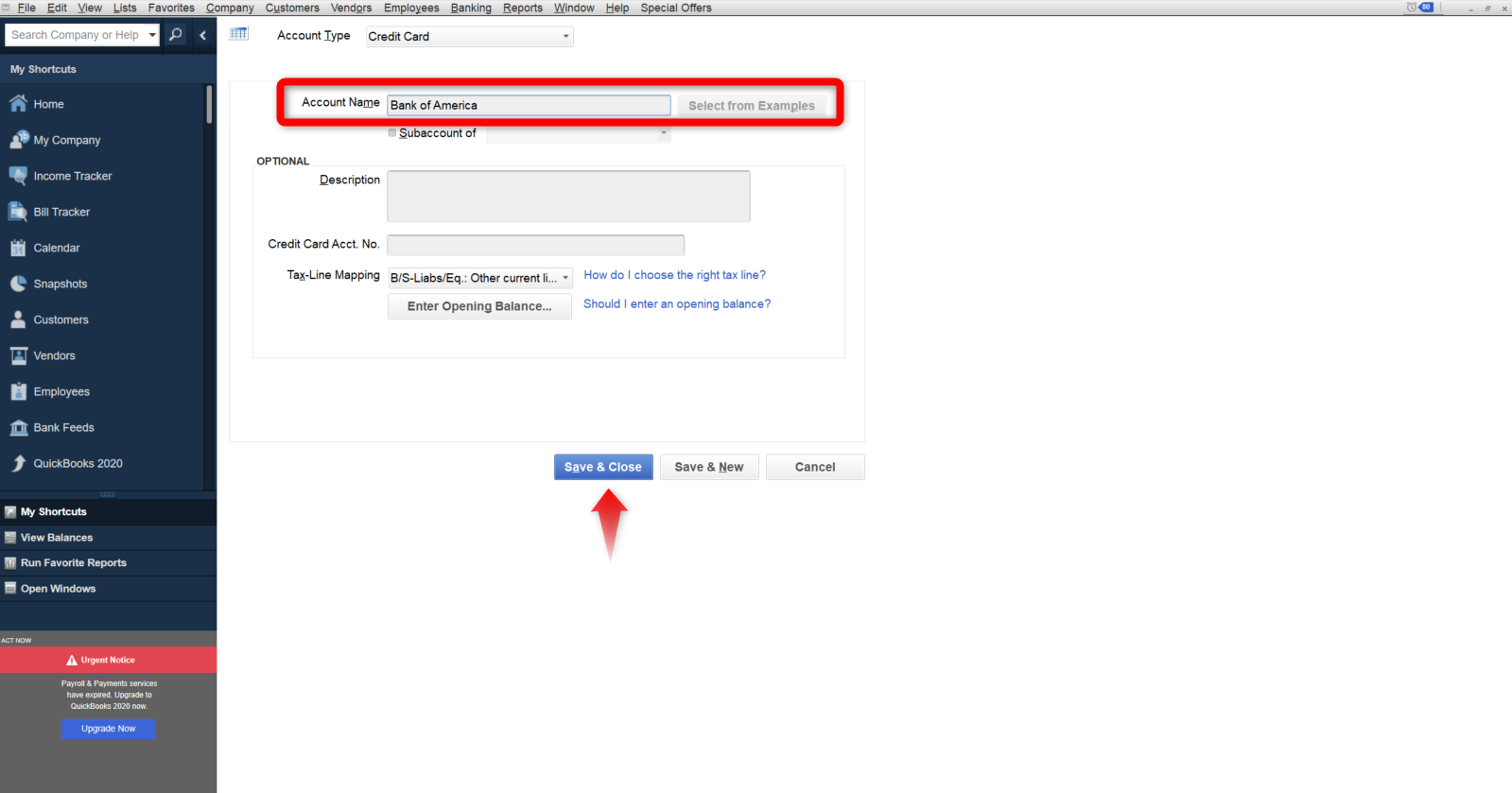Viewport: 1512px width, 793px height.
Task: Click the View Balances icon
Action: point(10,537)
